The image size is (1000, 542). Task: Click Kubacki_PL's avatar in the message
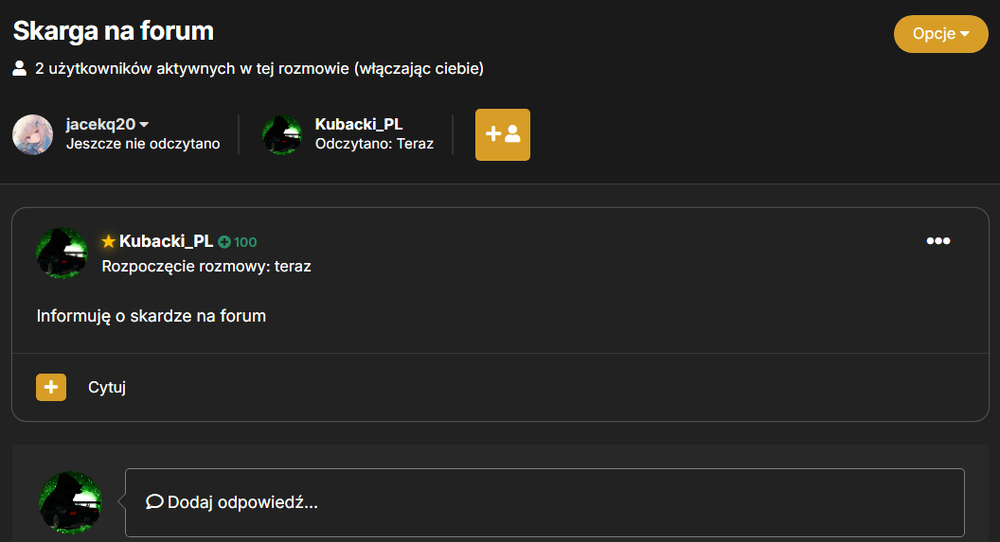[62, 253]
